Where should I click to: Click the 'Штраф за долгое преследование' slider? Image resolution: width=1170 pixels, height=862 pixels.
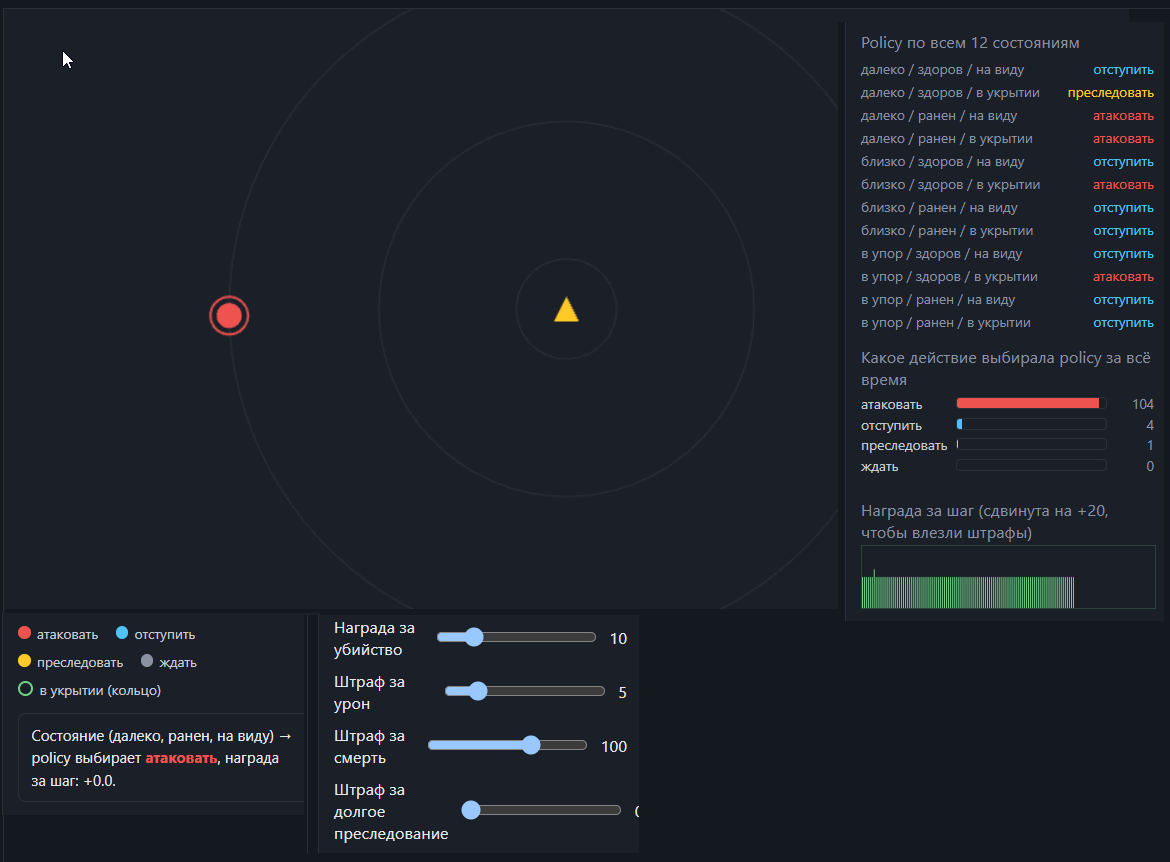[x=541, y=810]
